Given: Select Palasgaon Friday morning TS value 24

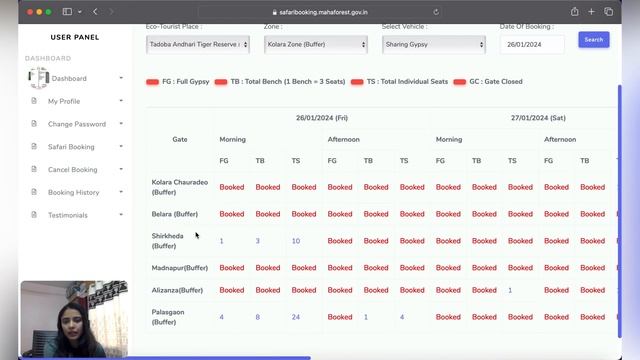Looking at the screenshot, I should 296,317.
